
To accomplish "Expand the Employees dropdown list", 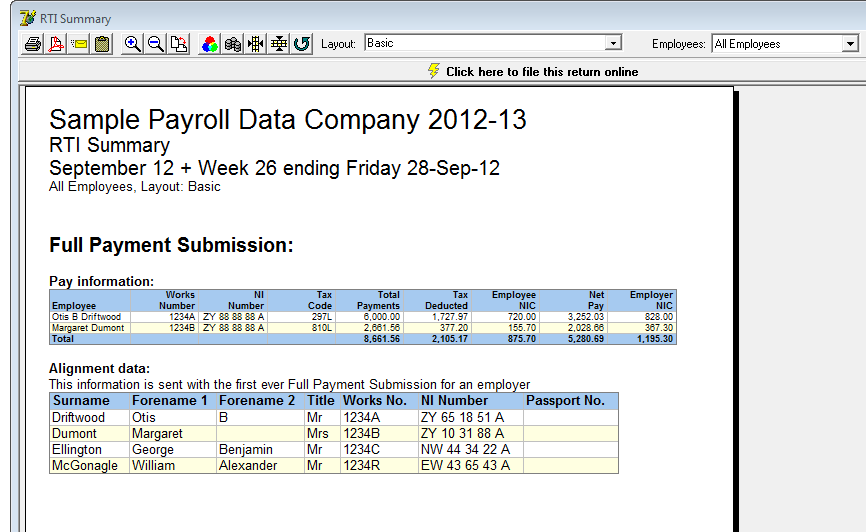I will click(x=850, y=44).
